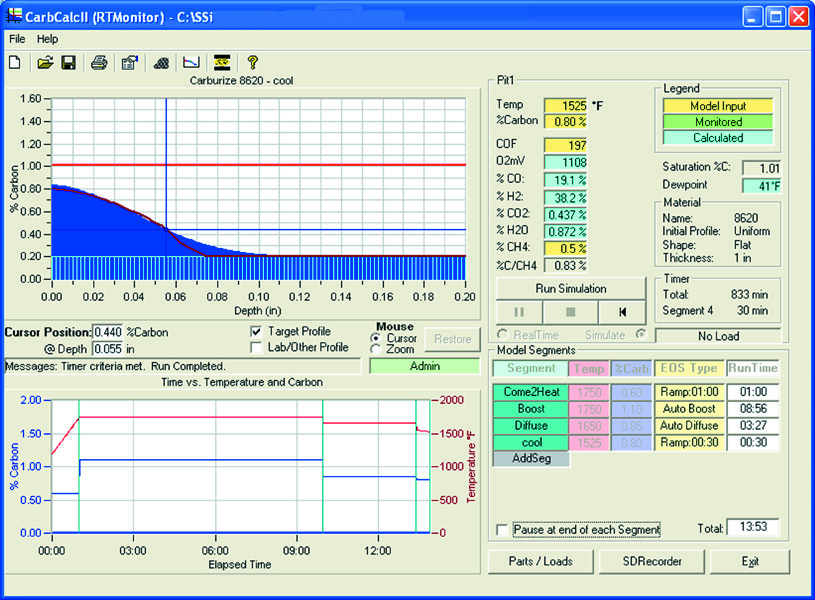
Task: Click the yellow SSi logo toolbar icon
Action: click(x=222, y=63)
